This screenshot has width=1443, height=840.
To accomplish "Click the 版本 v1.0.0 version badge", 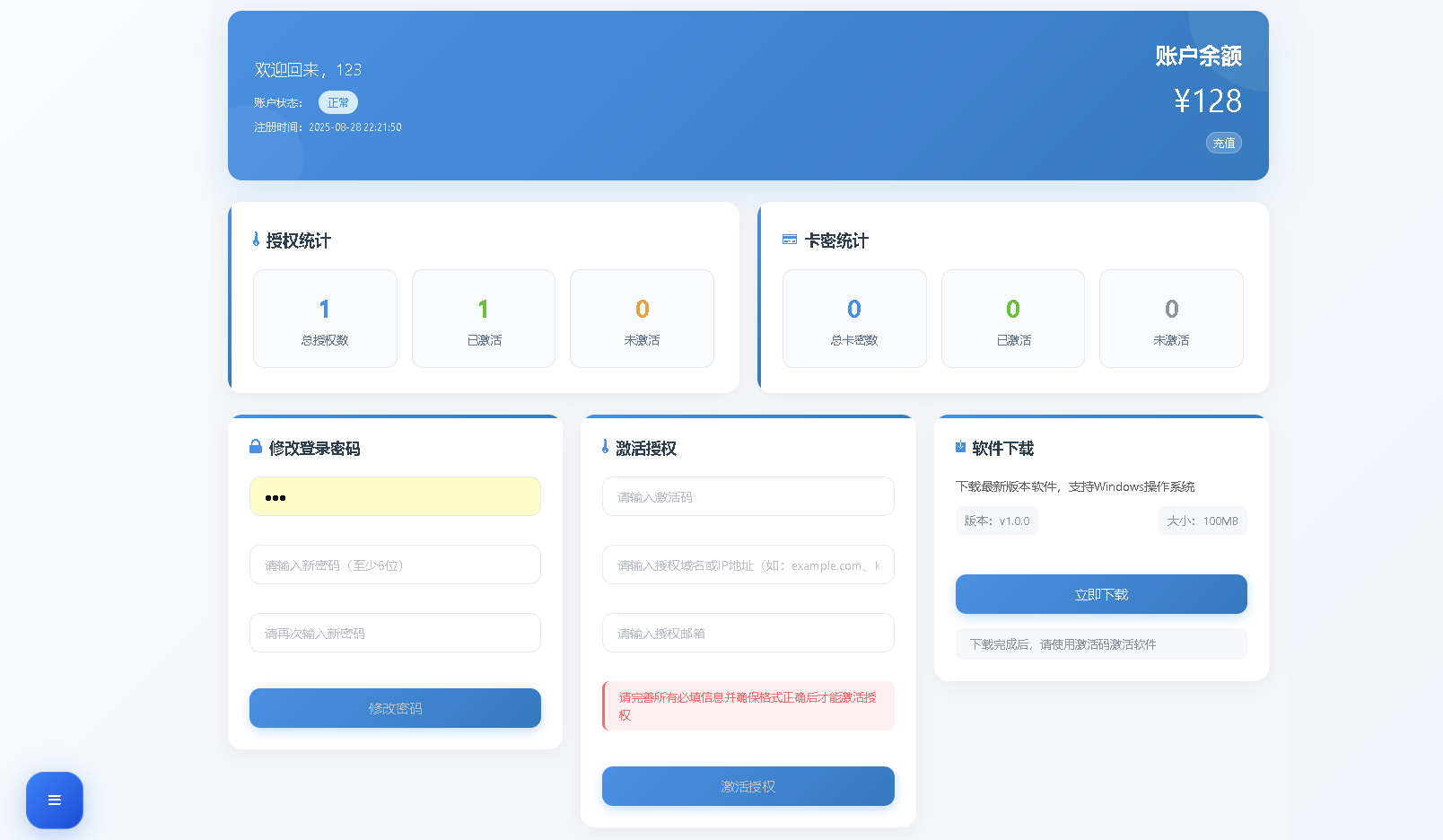I will point(996,521).
